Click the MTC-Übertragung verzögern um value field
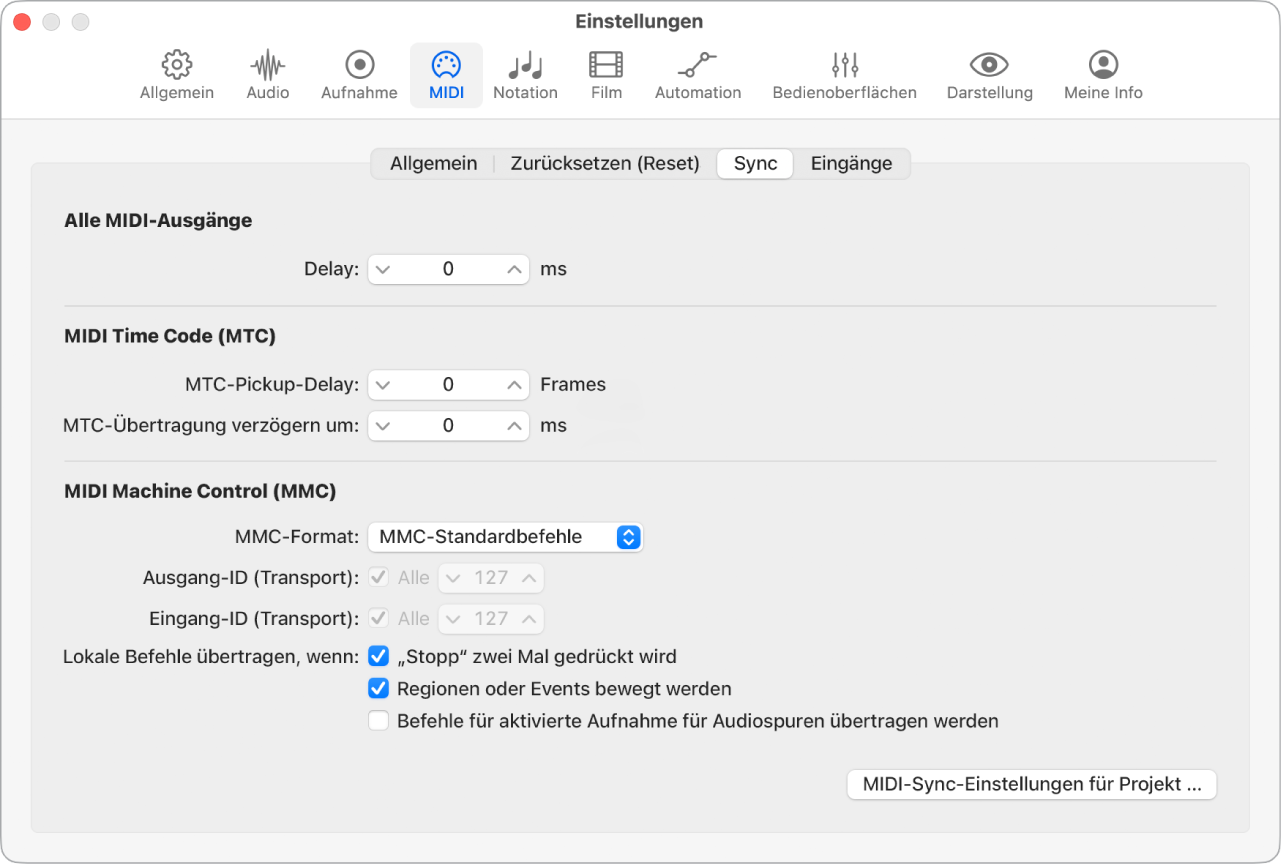The height and width of the screenshot is (865, 1282). pos(448,425)
